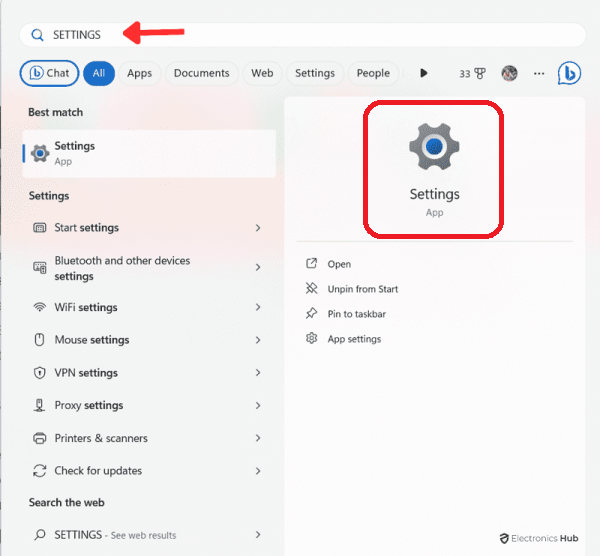Open the Bing chat icon at top right

click(569, 73)
